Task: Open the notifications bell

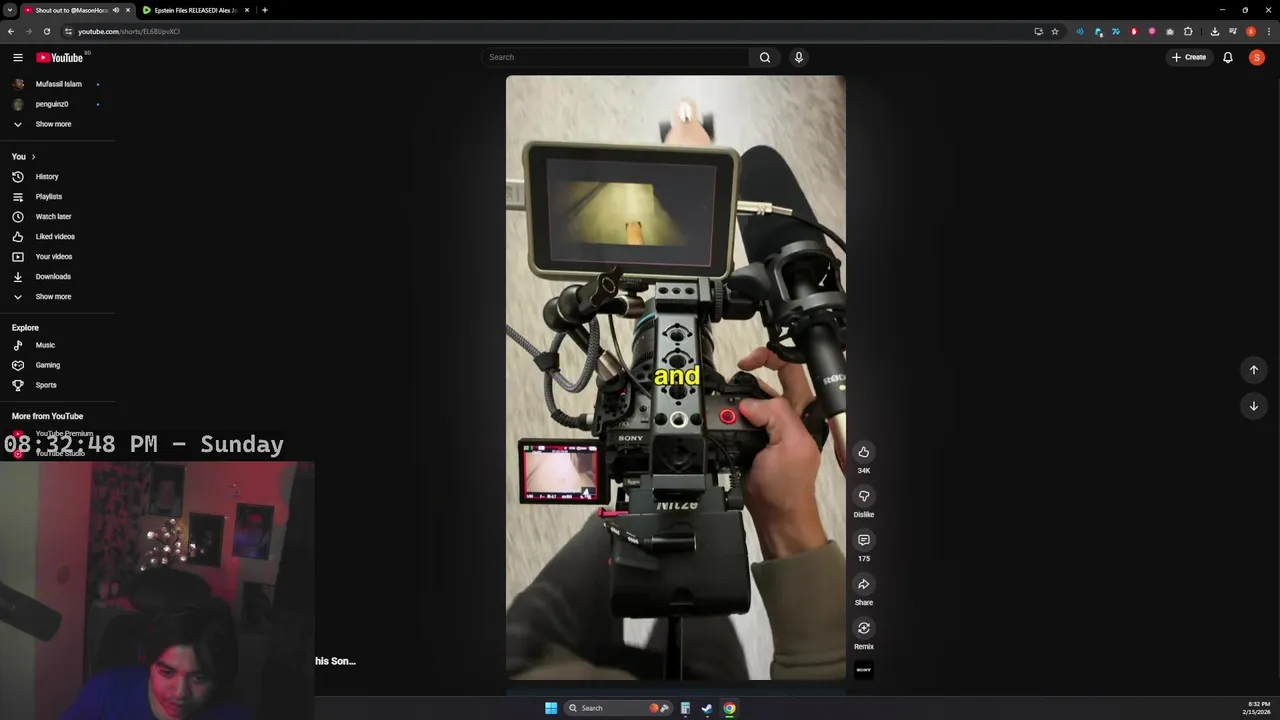Action: click(1228, 57)
